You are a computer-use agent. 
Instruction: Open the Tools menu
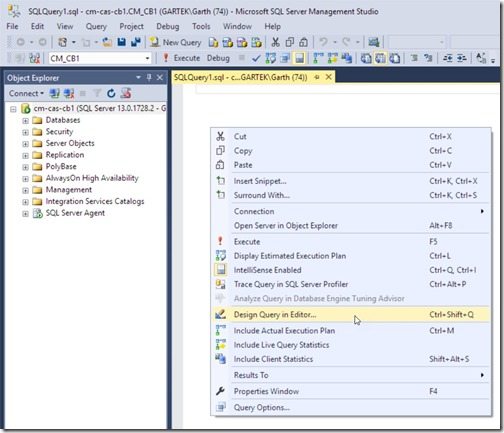coord(201,26)
